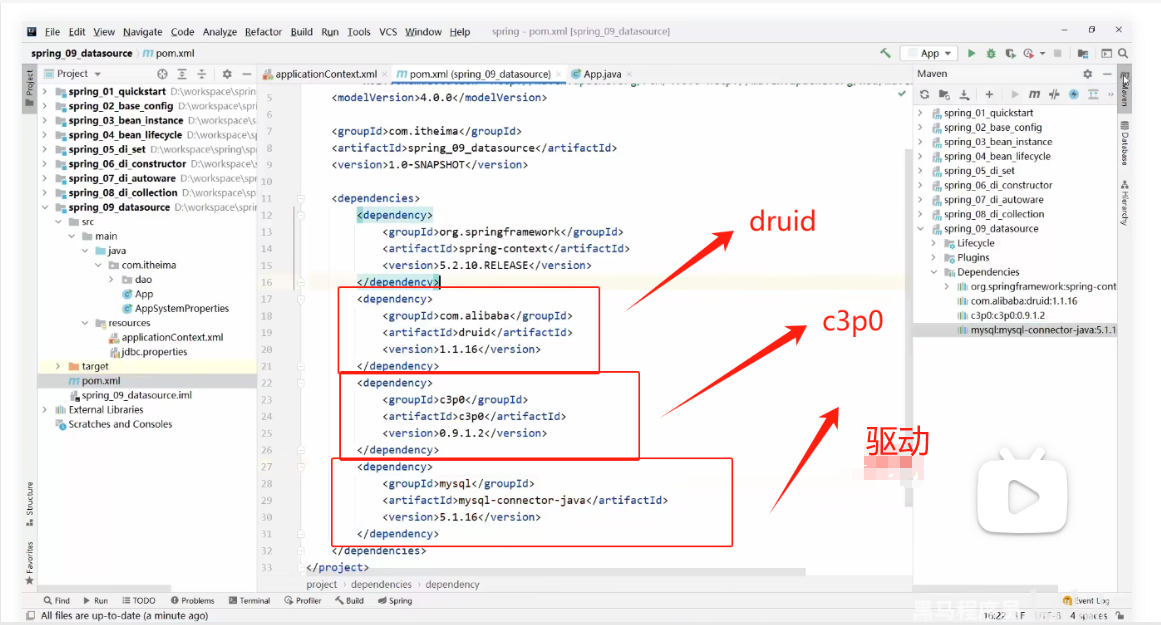Expand Plugins node in Maven panel
The width and height of the screenshot is (1161, 625).
934,258
